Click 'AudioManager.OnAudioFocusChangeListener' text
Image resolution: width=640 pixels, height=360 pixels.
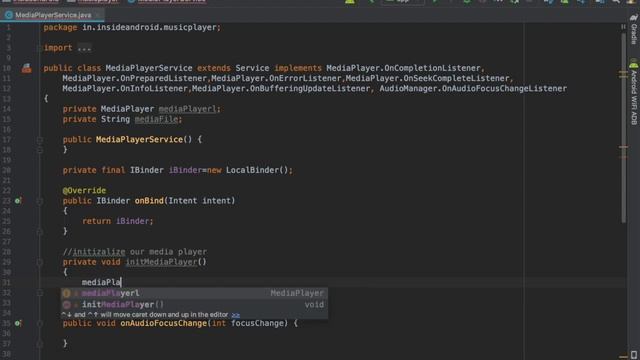[x=473, y=89]
